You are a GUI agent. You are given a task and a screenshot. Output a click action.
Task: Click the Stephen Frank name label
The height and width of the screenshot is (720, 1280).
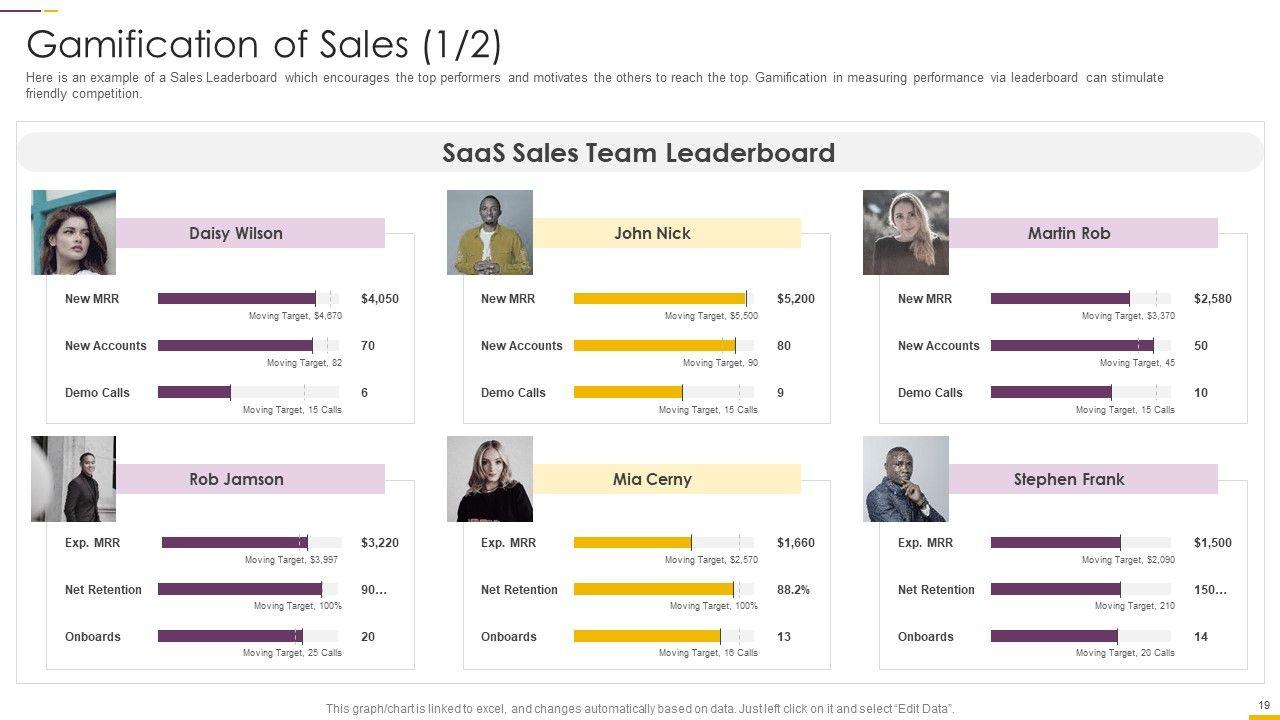pyautogui.click(x=1068, y=479)
